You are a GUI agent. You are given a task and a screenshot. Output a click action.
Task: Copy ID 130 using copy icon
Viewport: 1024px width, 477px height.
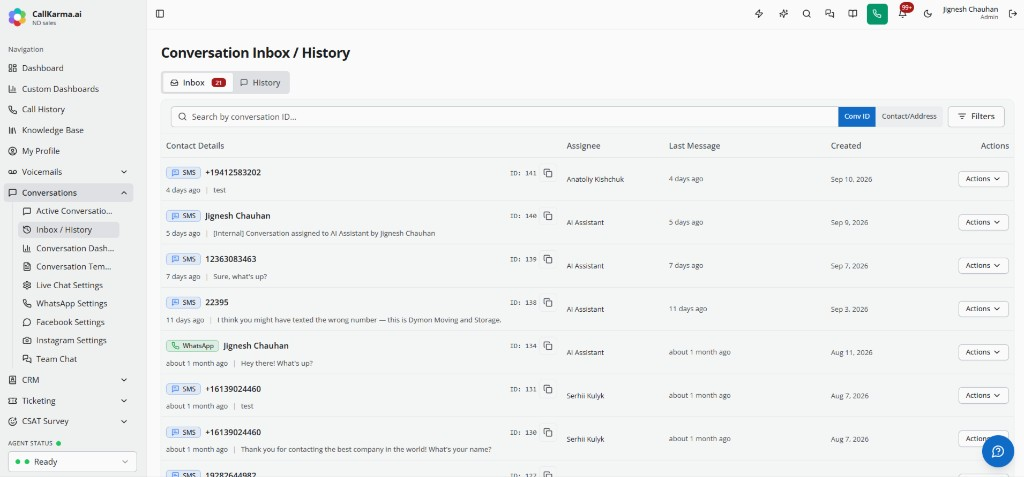point(548,432)
